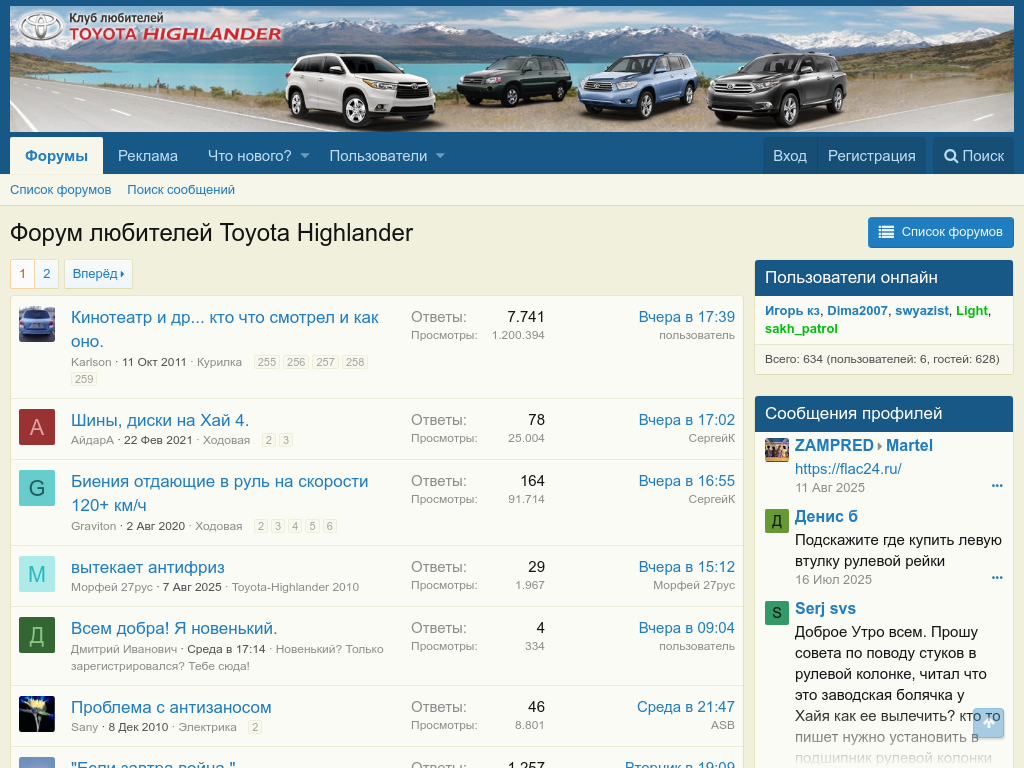This screenshot has width=1024, height=768.
Task: Click ZAMPRED's profile avatar in sidebar
Action: (x=776, y=450)
